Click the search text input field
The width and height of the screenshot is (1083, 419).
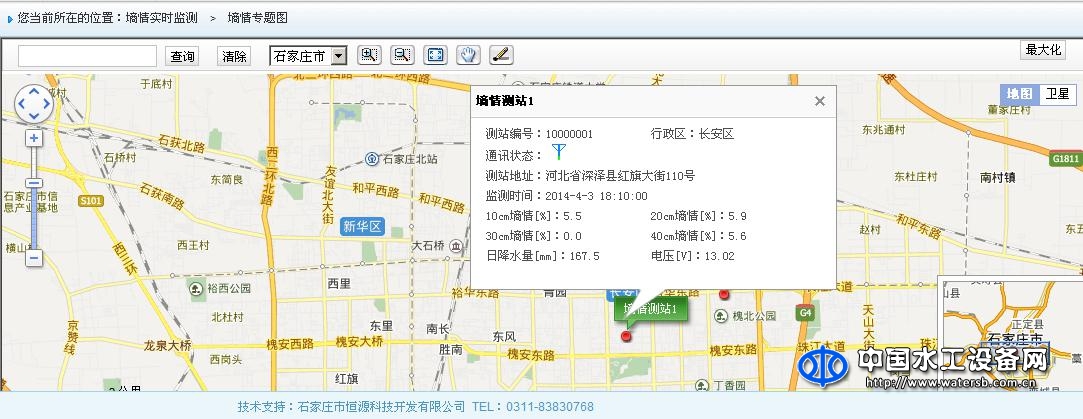pyautogui.click(x=87, y=56)
